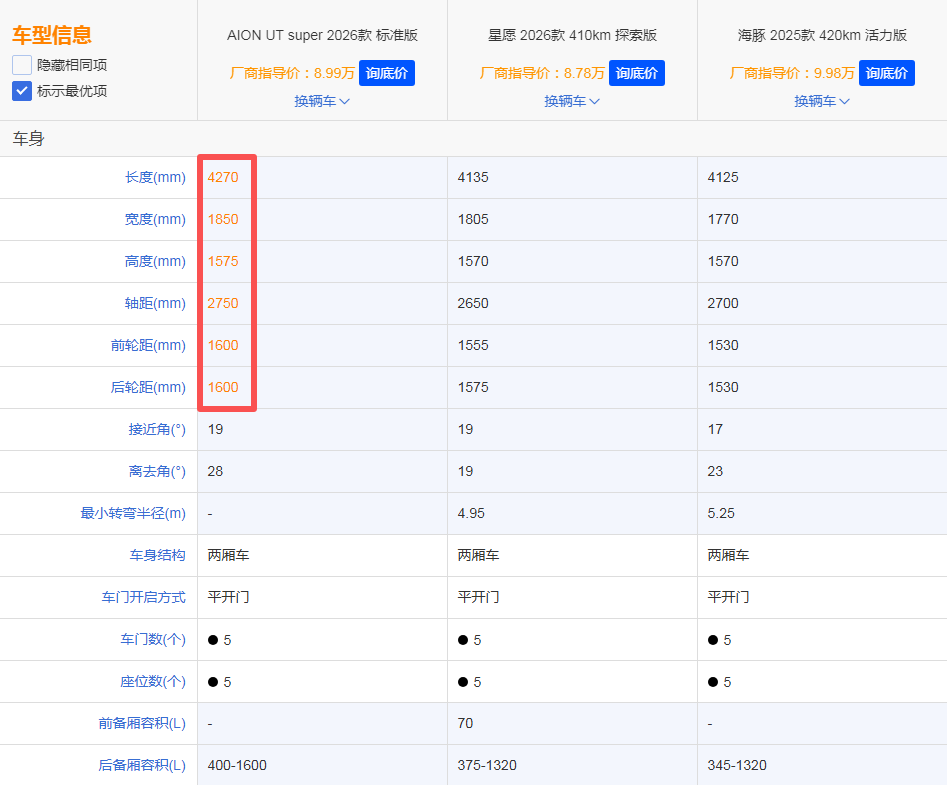This screenshot has width=947, height=785.
Task: Open the 轴距(mm) parameter link
Action: 155,303
